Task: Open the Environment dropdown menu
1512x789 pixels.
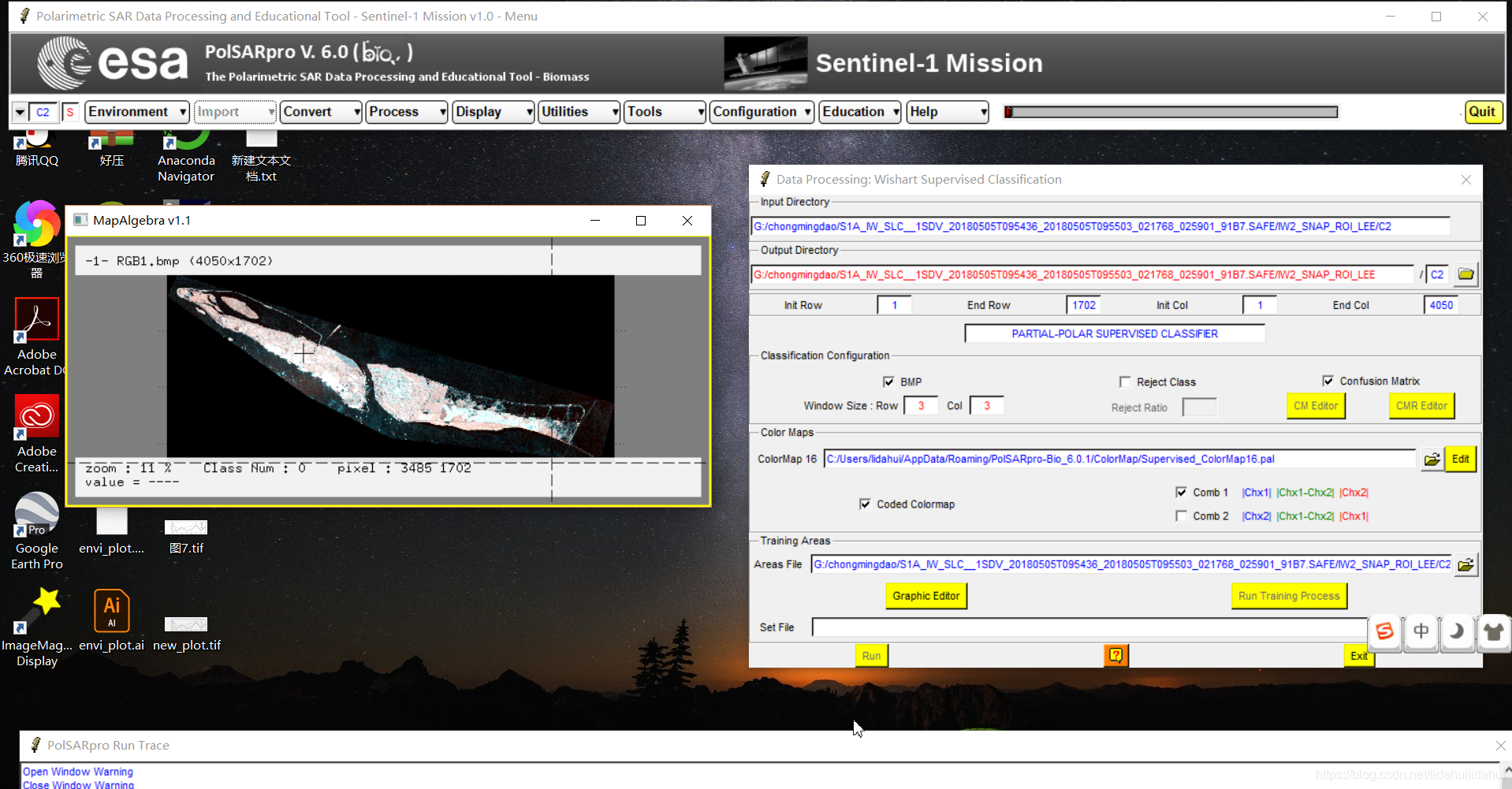Action: pos(137,112)
